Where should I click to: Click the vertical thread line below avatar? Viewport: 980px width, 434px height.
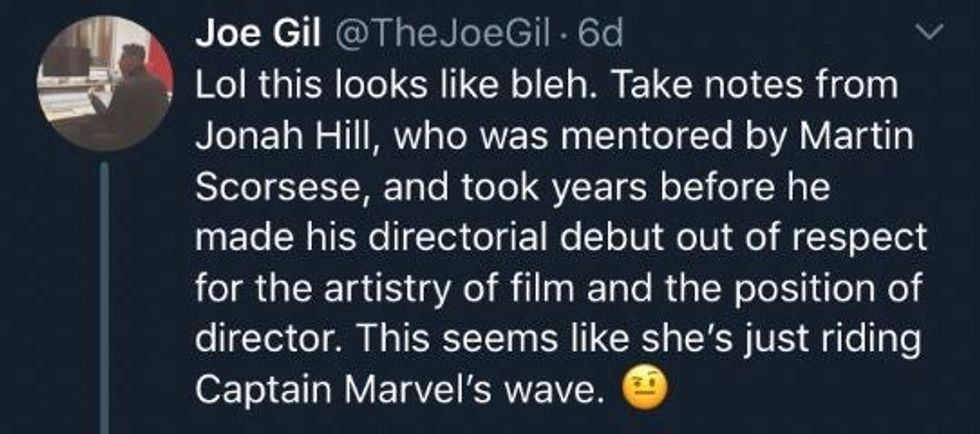tap(103, 300)
